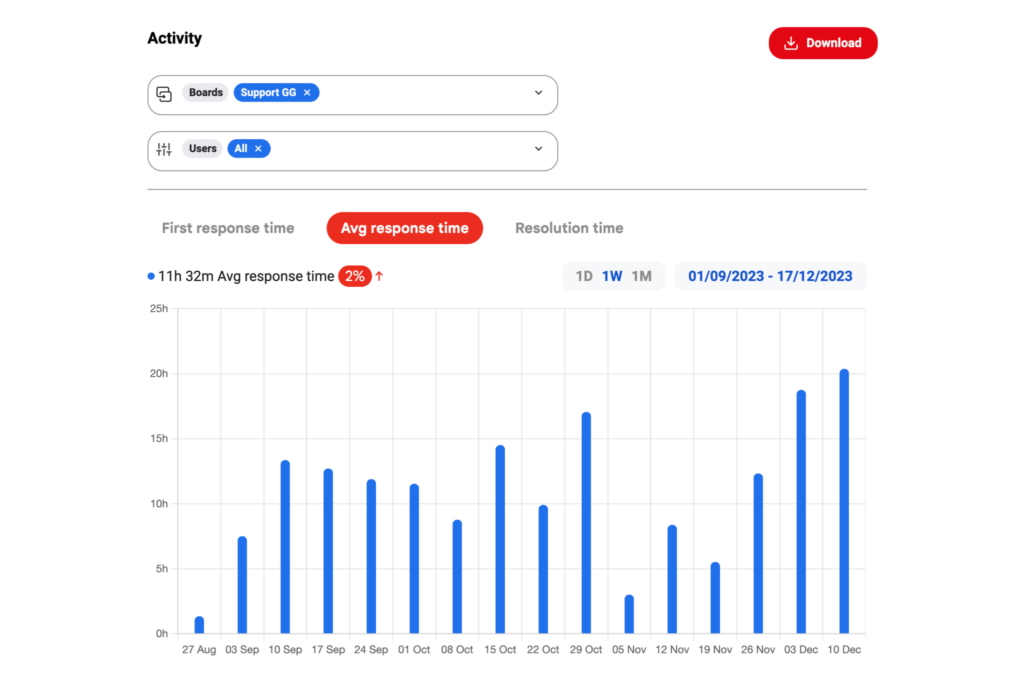Remove the Support GG board tag
Viewport: 1024px width, 683px height.
click(x=307, y=93)
